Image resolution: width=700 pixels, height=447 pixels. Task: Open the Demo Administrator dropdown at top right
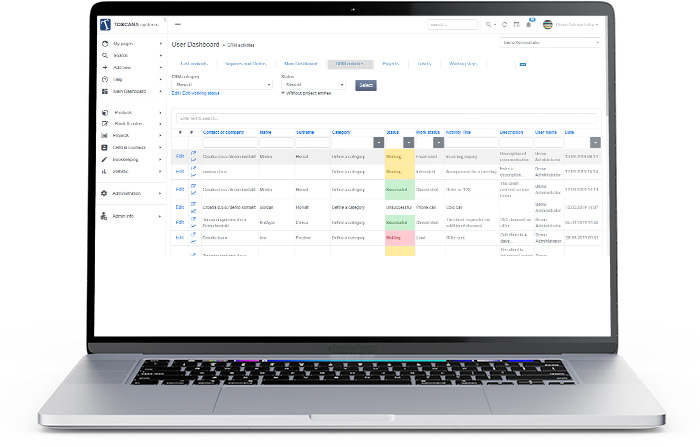[x=549, y=43]
